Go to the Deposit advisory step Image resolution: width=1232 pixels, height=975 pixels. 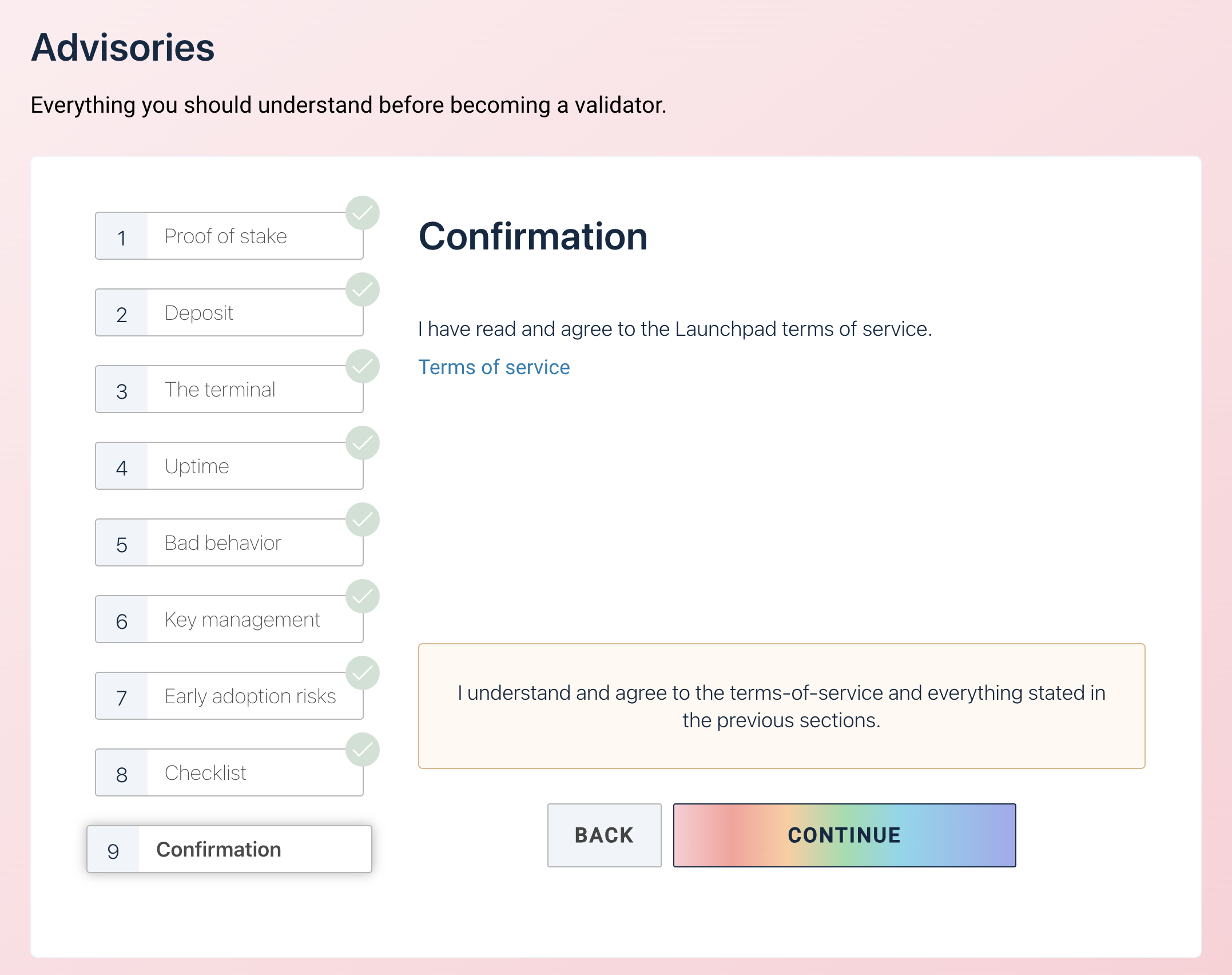(229, 313)
